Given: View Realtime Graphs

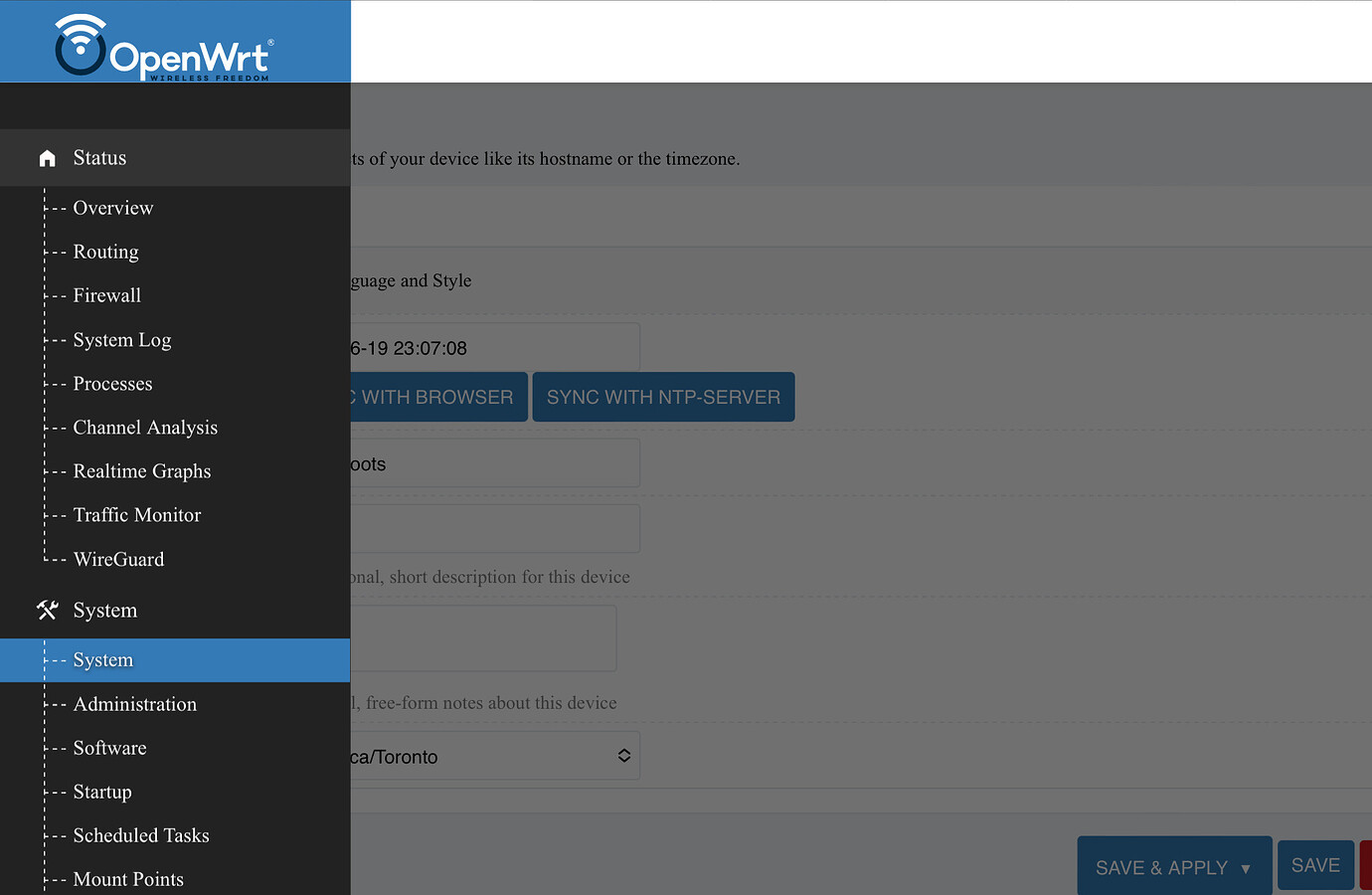Looking at the screenshot, I should coord(142,470).
